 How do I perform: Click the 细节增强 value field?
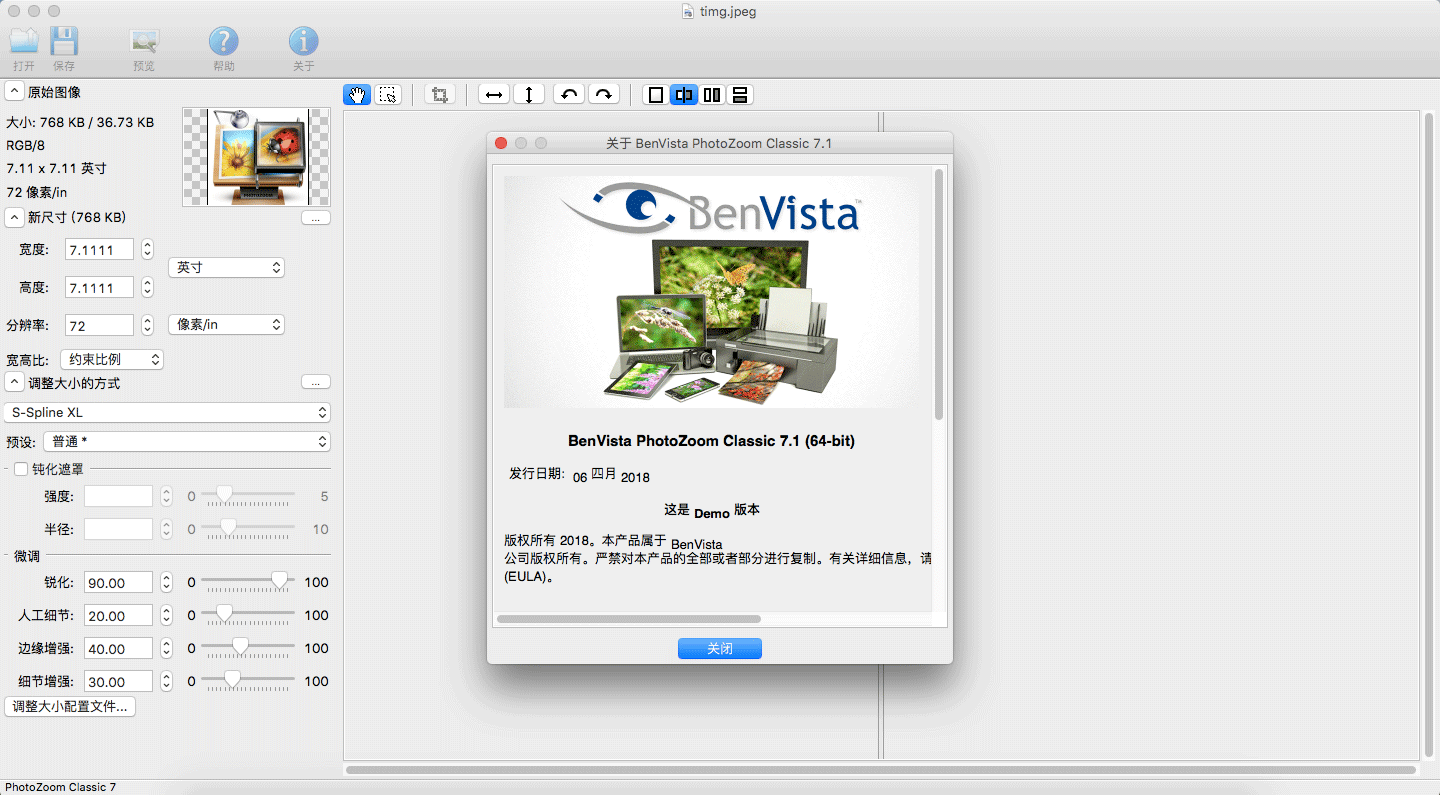pyautogui.click(x=119, y=682)
